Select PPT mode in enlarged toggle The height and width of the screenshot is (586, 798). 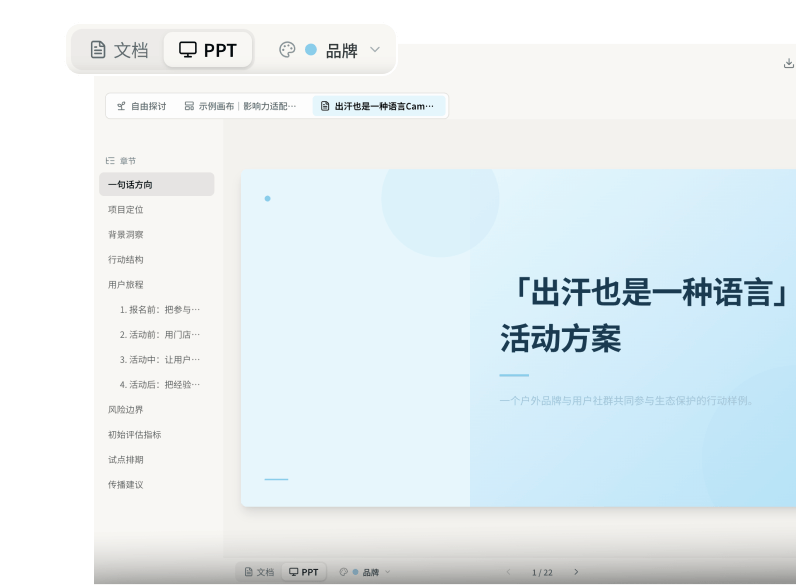[208, 50]
